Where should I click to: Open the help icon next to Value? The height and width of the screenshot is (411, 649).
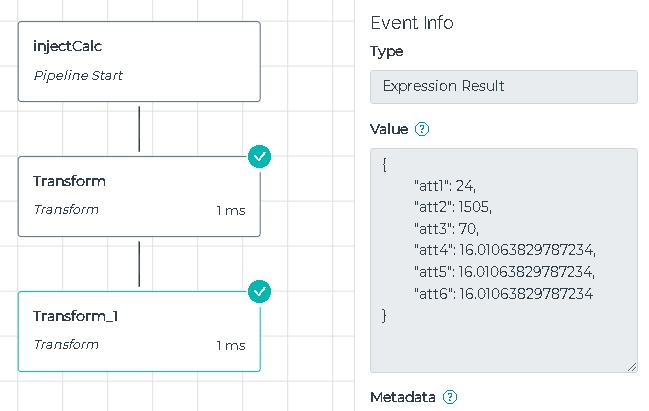(422, 129)
